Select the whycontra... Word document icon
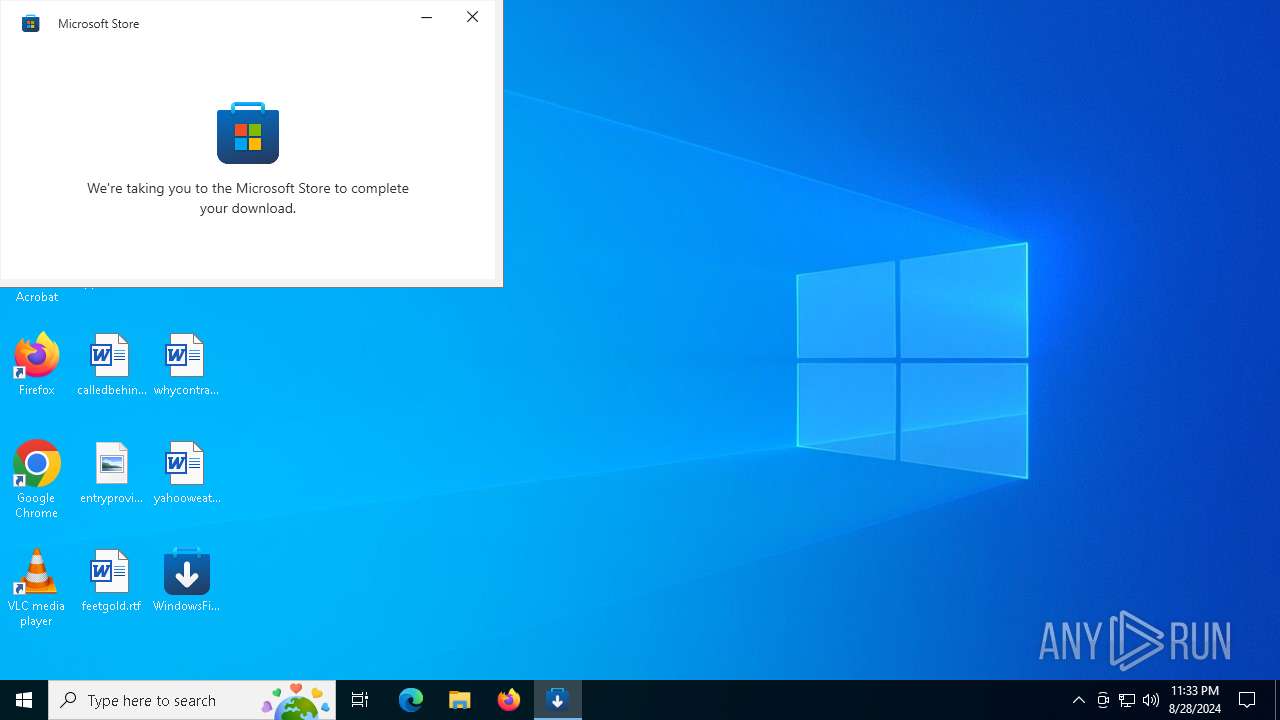 (186, 366)
